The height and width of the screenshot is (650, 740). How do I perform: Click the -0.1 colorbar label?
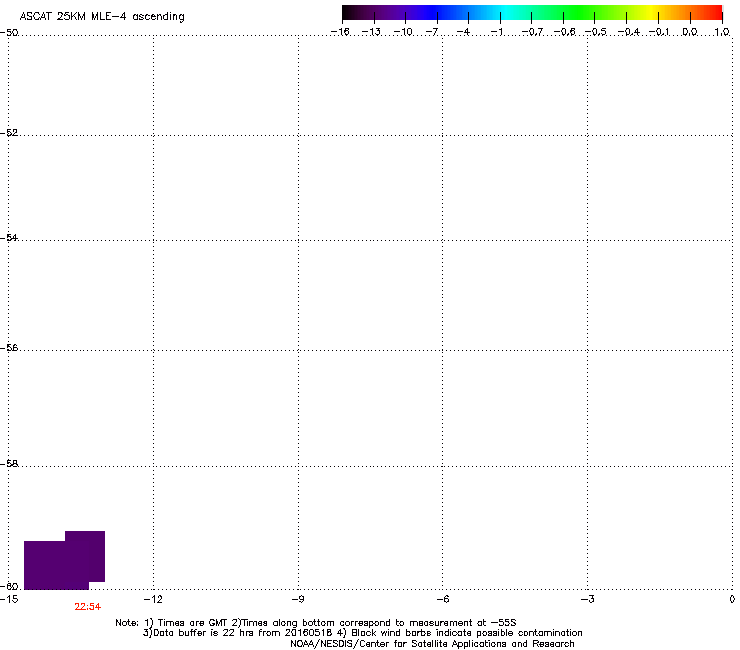[x=659, y=32]
